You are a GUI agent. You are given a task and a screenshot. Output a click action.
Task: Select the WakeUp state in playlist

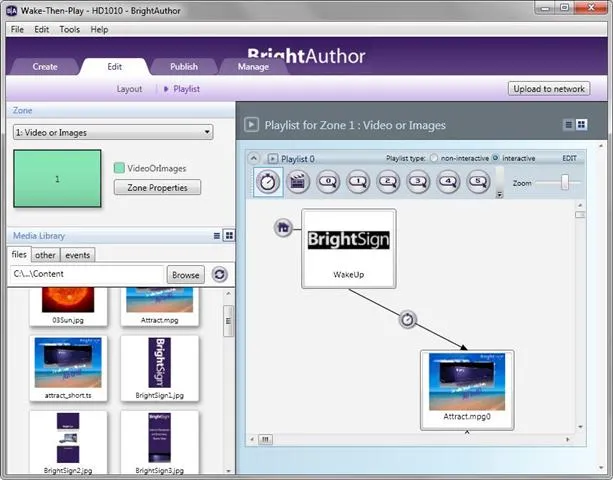[349, 249]
